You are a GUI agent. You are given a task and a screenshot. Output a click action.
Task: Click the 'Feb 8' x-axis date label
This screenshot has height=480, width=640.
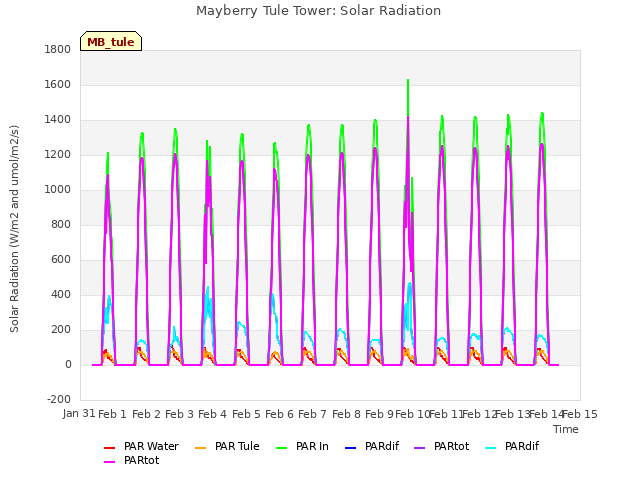tap(346, 414)
